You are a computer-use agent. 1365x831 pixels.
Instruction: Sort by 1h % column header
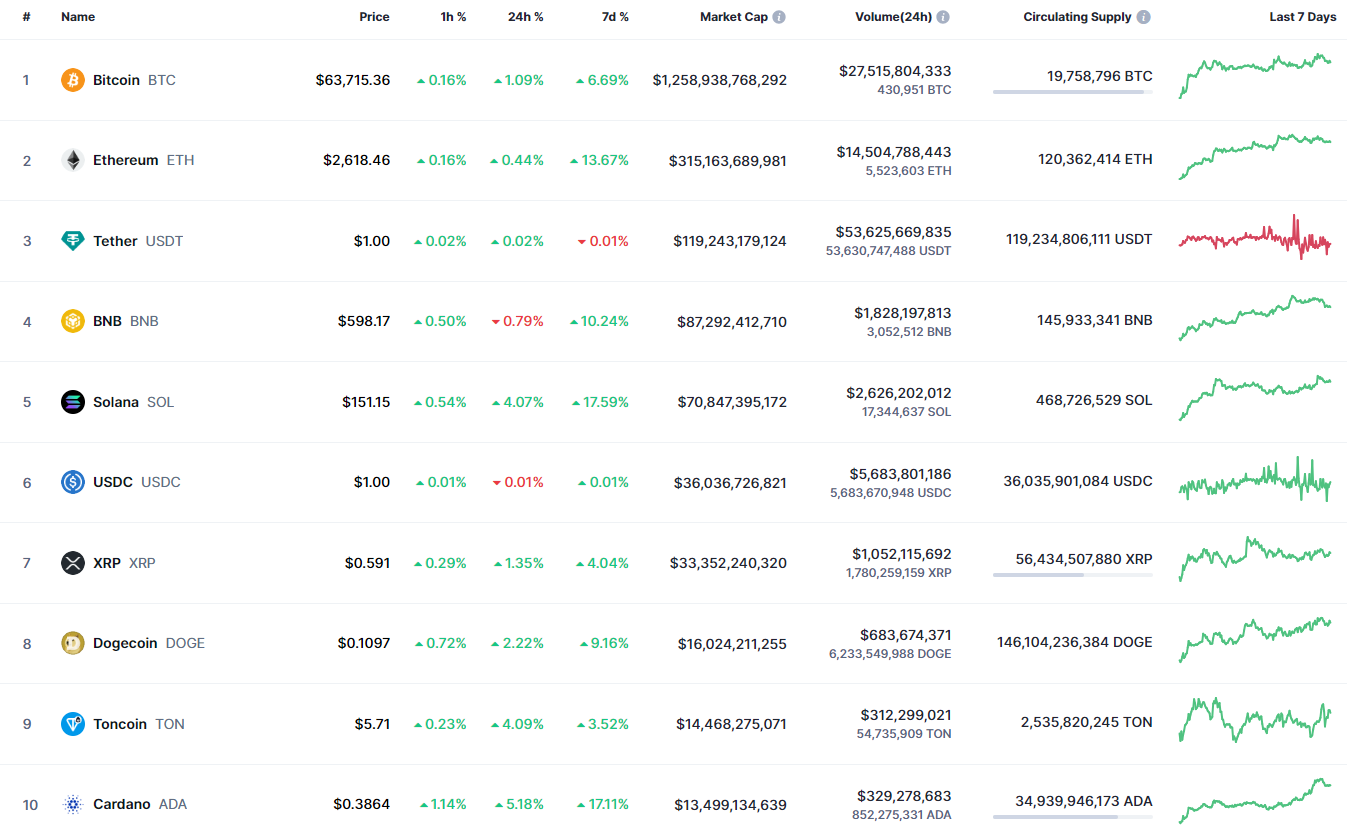click(x=453, y=17)
